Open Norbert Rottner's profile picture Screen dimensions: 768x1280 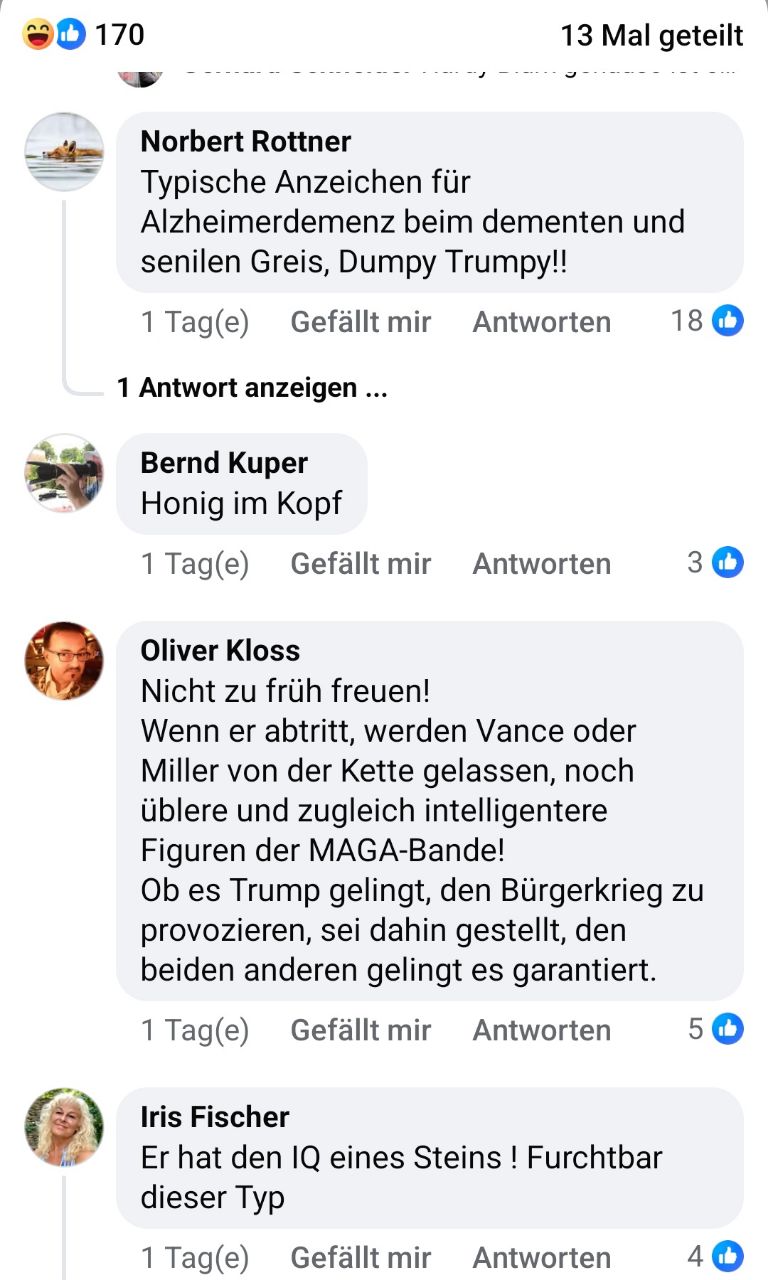pyautogui.click(x=64, y=152)
